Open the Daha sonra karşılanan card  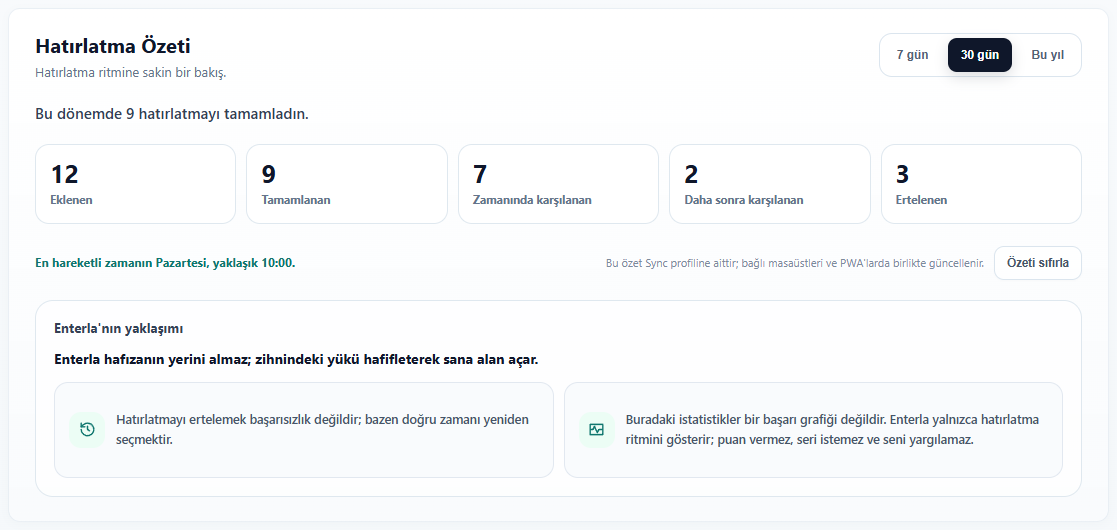(x=770, y=184)
